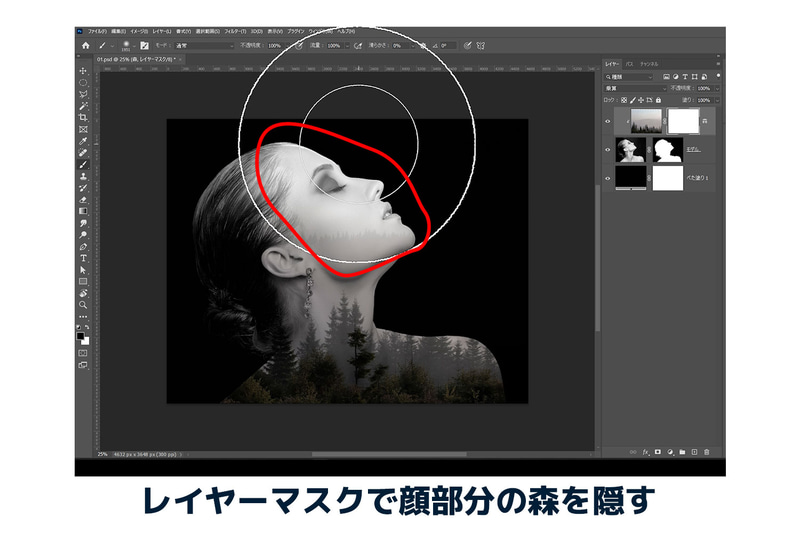
Task: Open the brush mode dropdown showing 通常
Action: 204,45
